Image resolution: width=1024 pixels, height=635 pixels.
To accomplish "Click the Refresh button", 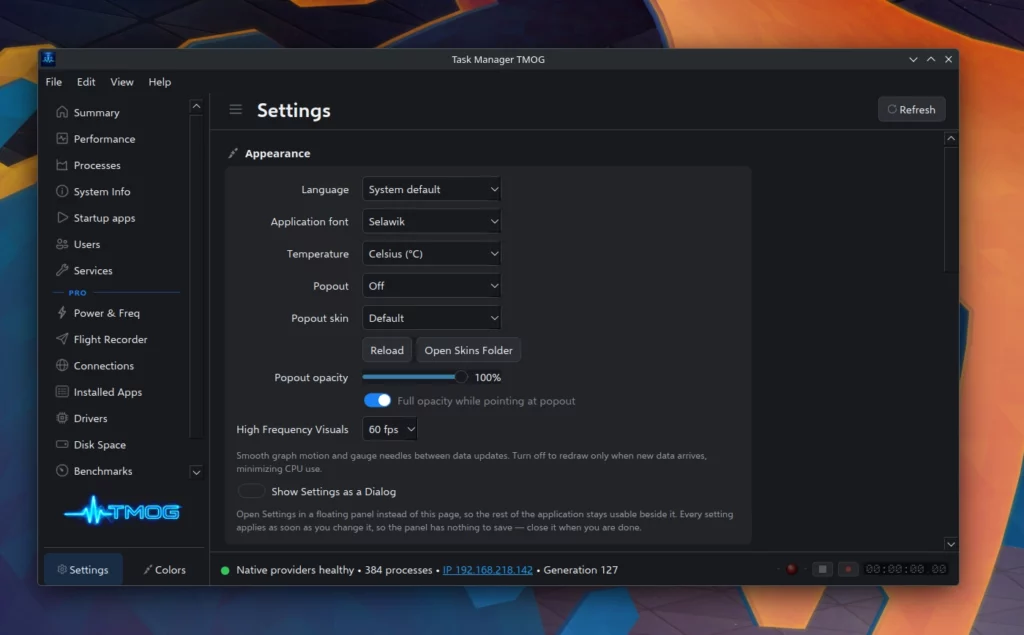I will (912, 110).
